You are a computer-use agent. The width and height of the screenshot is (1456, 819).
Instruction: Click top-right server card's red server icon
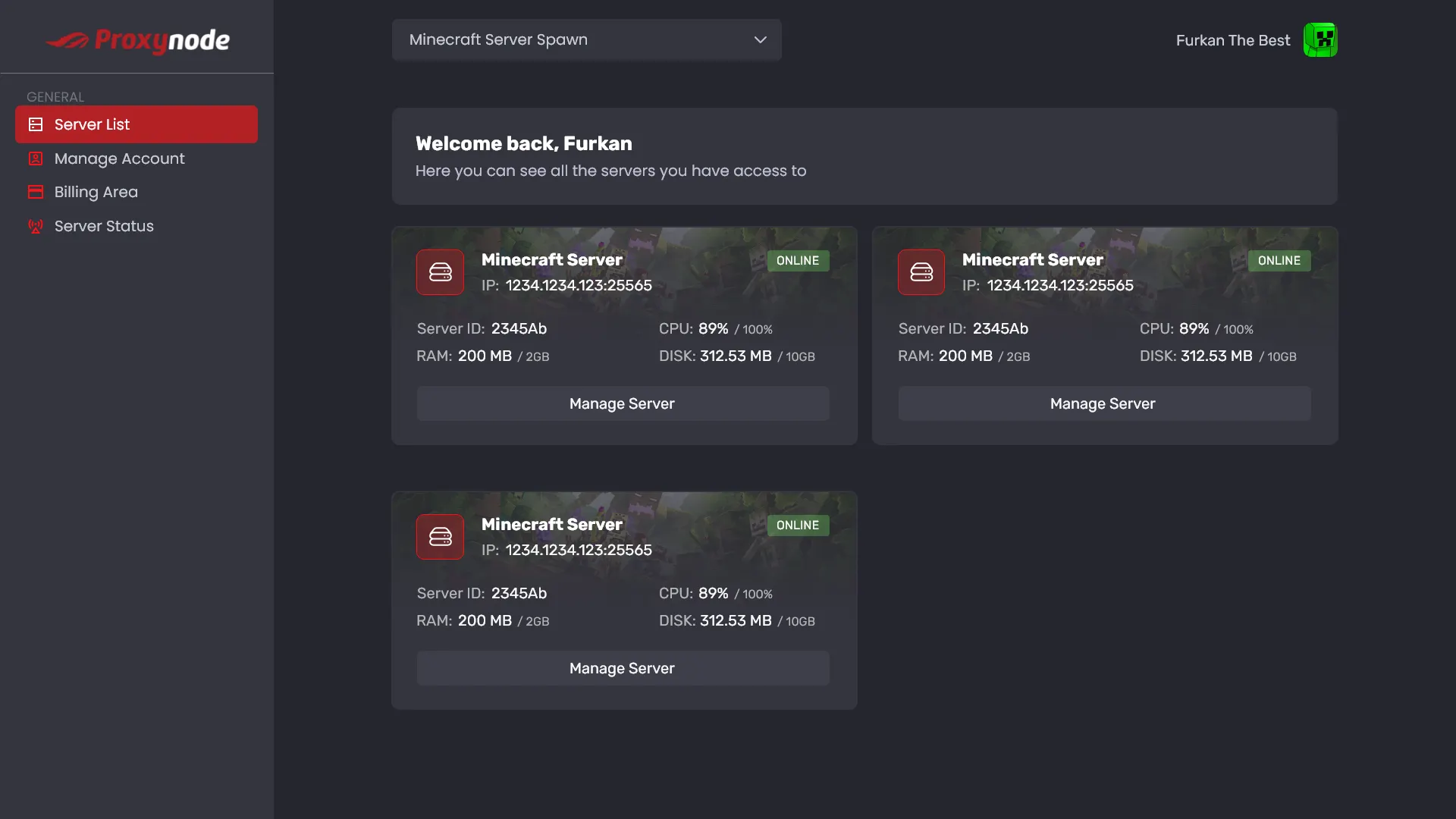921,272
